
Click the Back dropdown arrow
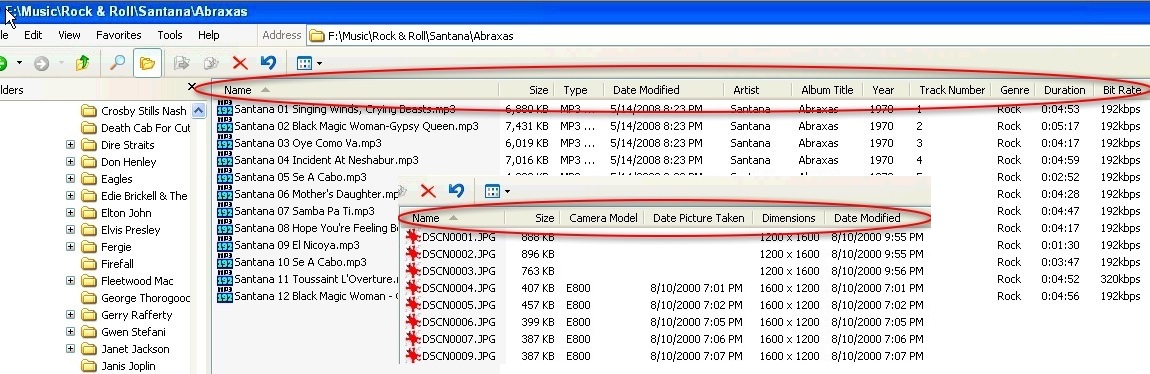tap(20, 64)
